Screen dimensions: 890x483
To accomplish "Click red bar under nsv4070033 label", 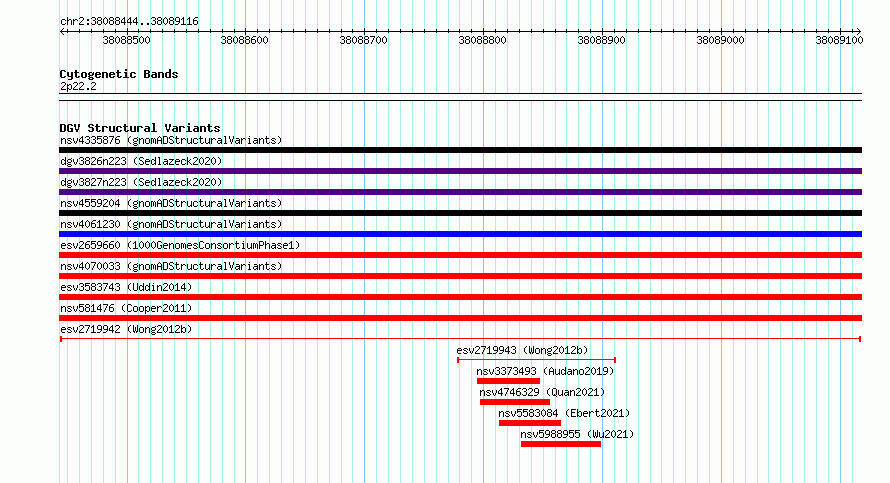I will coord(460,276).
